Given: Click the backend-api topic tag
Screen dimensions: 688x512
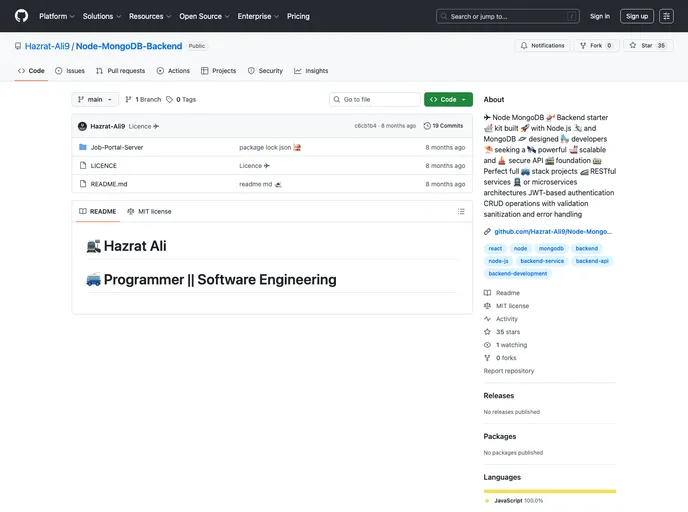Looking at the screenshot, I should [x=592, y=261].
